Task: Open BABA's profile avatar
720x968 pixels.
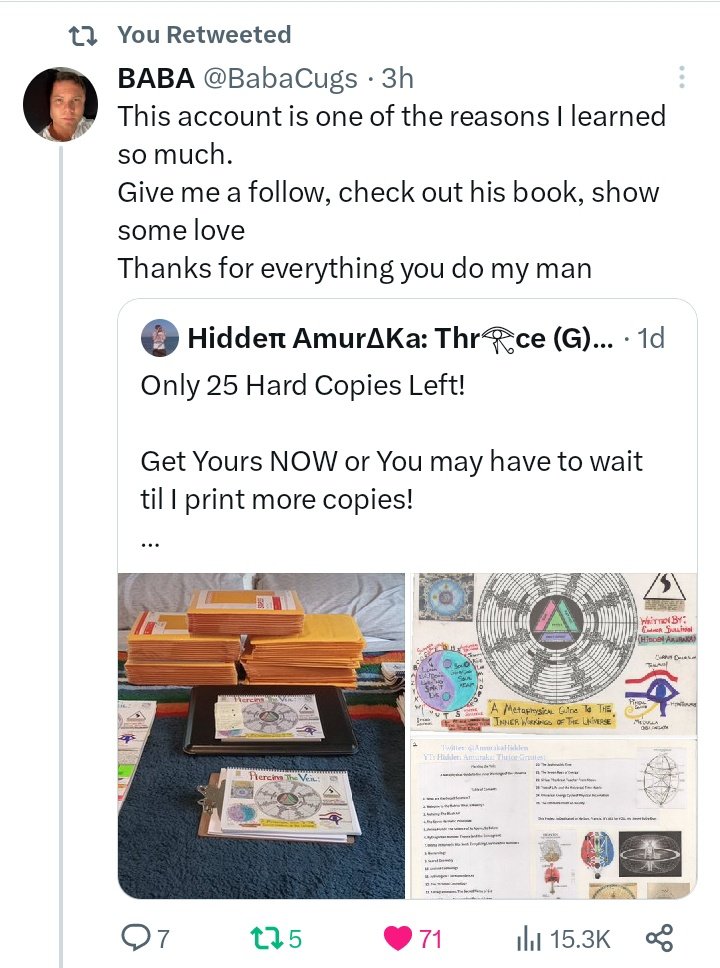Action: 61,104
